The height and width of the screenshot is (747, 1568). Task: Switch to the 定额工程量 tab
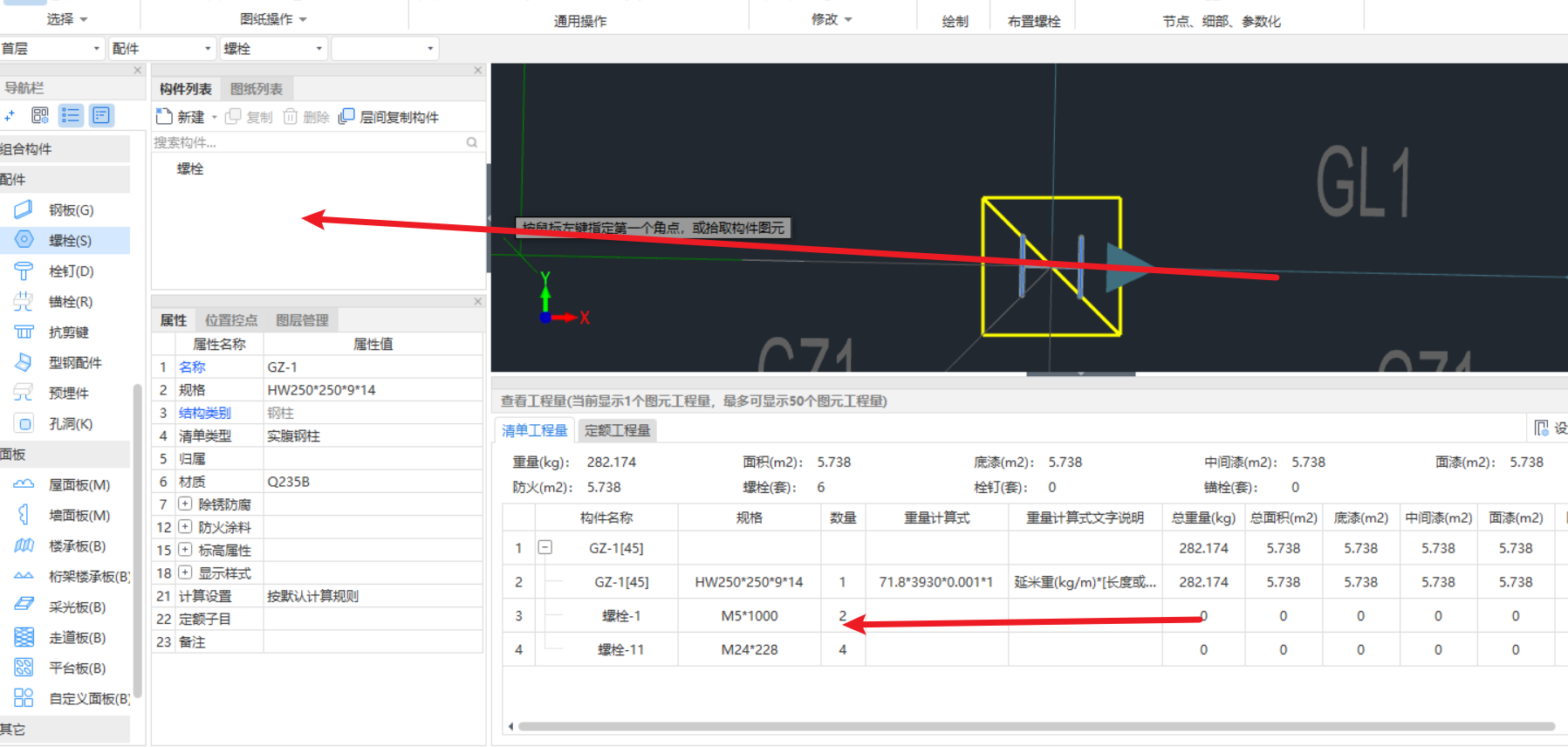(x=618, y=430)
